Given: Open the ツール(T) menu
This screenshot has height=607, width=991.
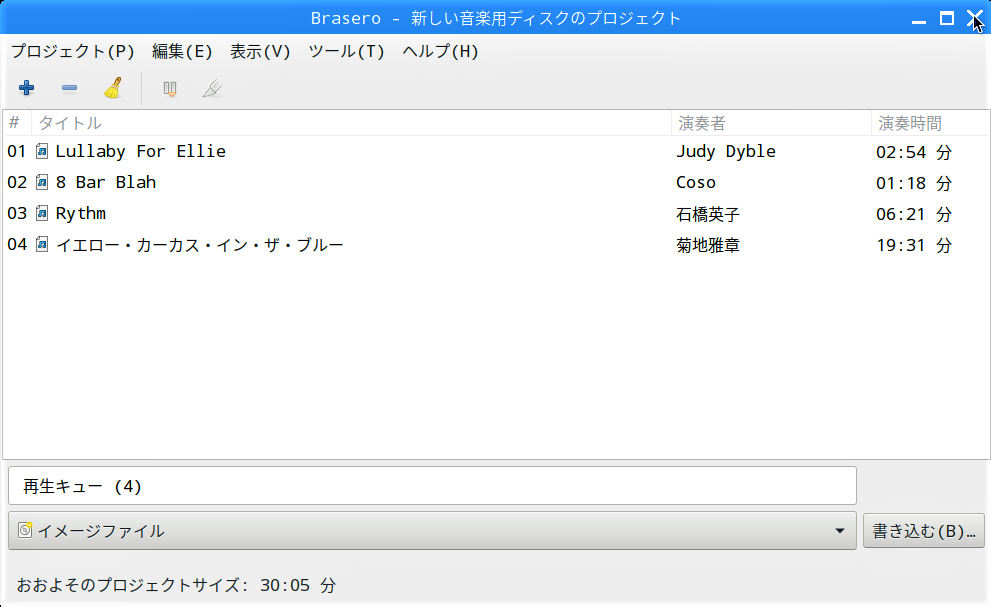Looking at the screenshot, I should pos(346,51).
